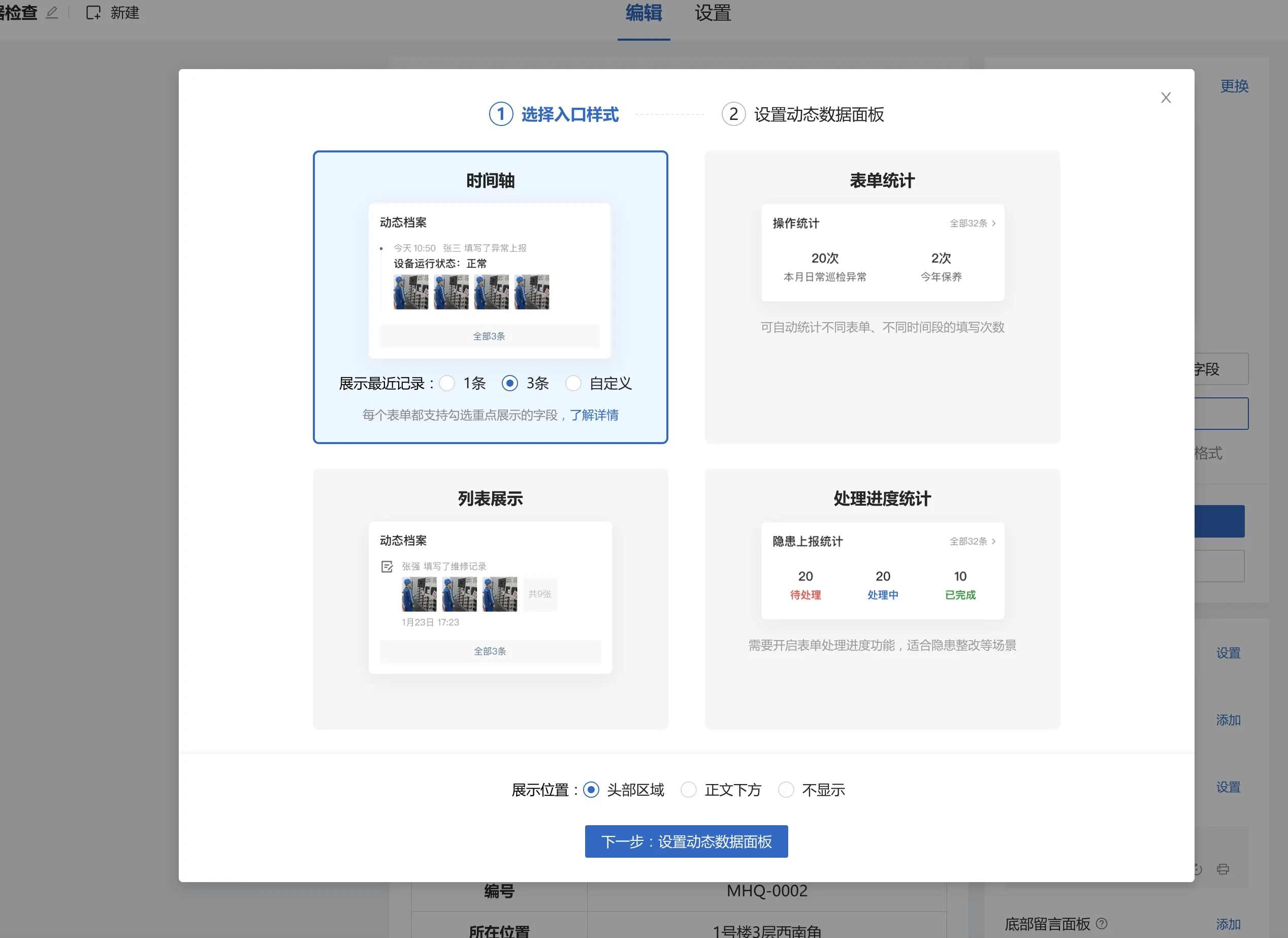1288x938 pixels.
Task: Go to step 1 选择入口样式
Action: [554, 114]
